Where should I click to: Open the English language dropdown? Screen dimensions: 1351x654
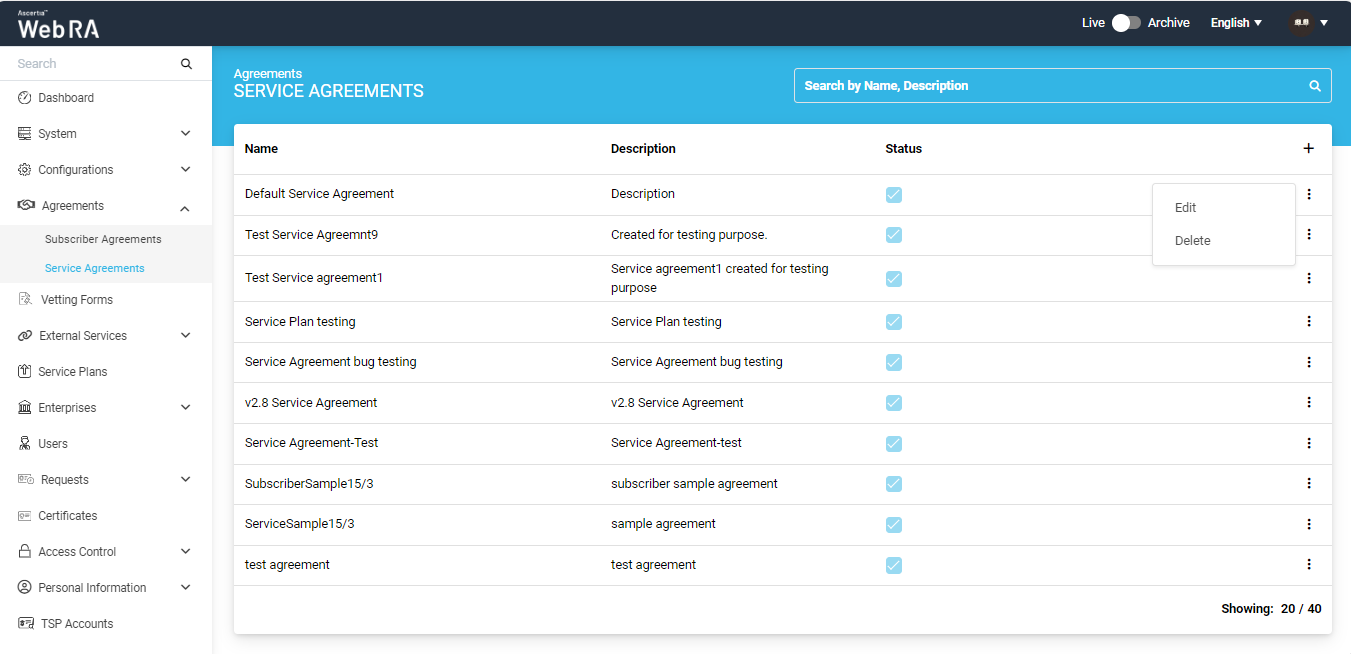click(x=1236, y=23)
